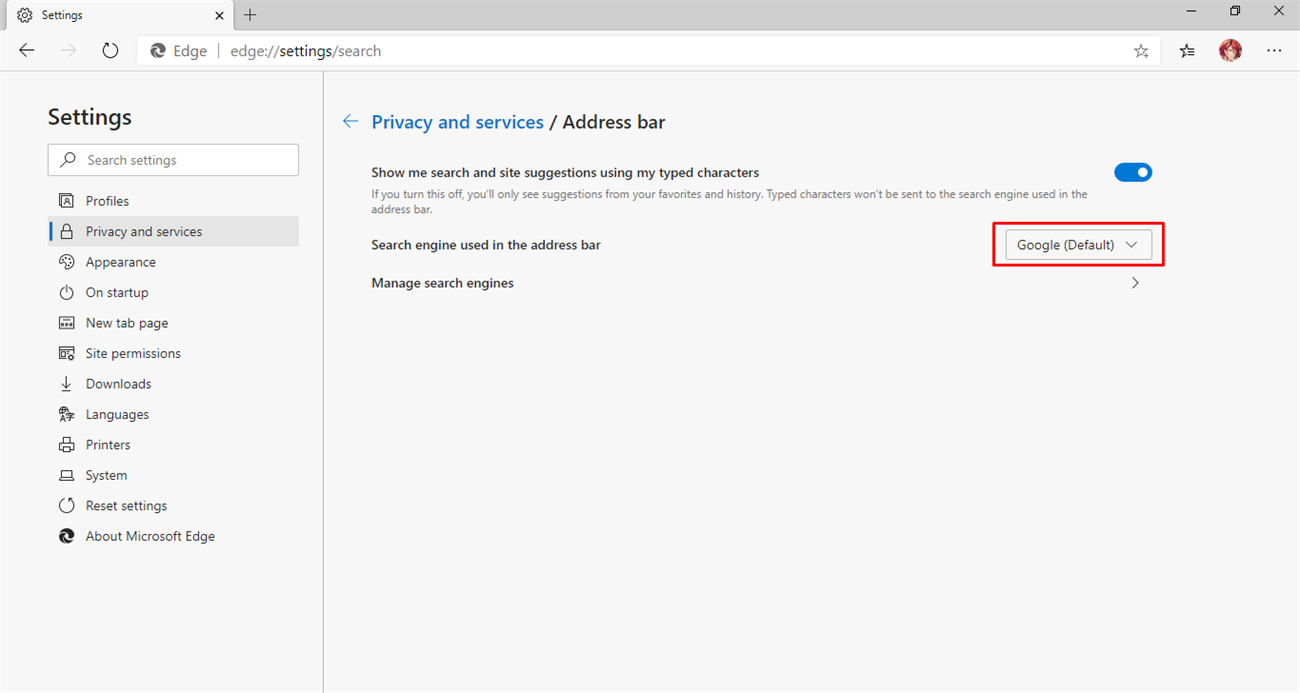Go back using Privacy and services arrow
Viewport: 1300px width, 693px height.
tap(350, 122)
